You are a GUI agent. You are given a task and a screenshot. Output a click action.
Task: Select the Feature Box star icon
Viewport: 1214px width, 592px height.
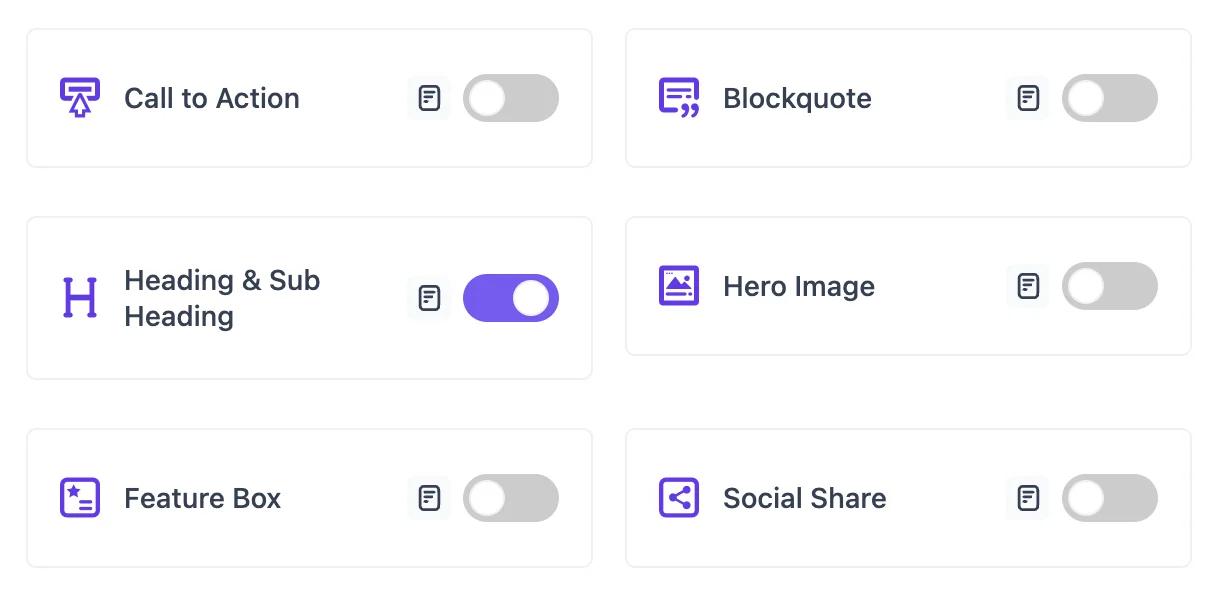80,498
